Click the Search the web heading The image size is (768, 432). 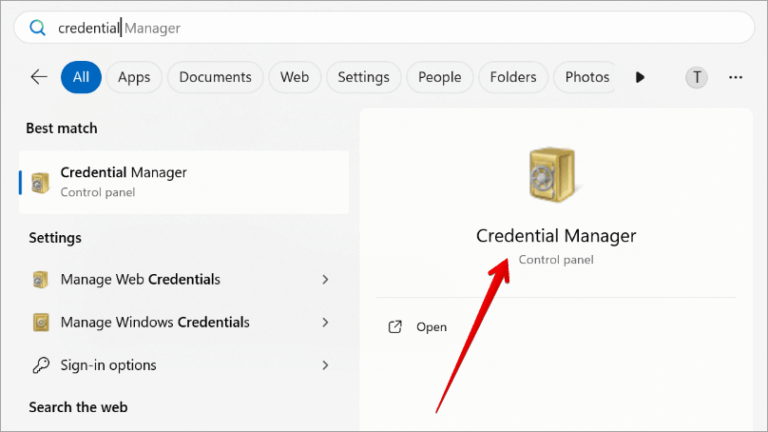pos(78,407)
